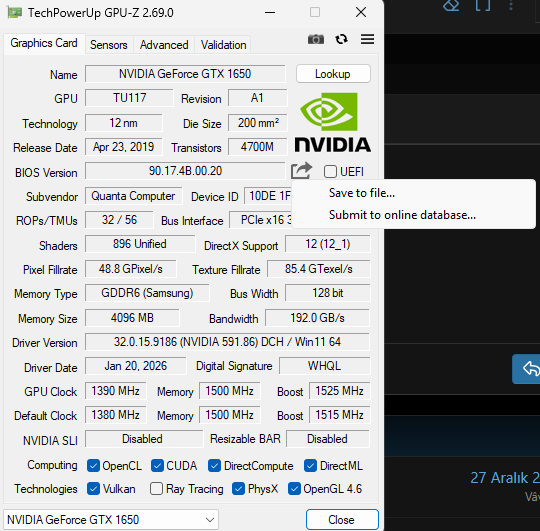The image size is (540, 531).
Task: Click the BIOS Version field 90.17.4B.00.20
Action: click(x=185, y=171)
